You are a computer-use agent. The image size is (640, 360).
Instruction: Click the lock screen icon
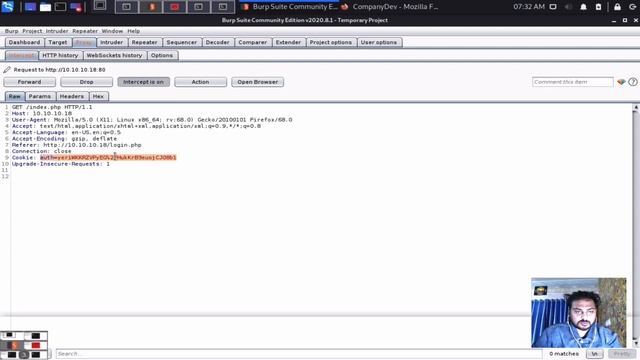click(617, 7)
